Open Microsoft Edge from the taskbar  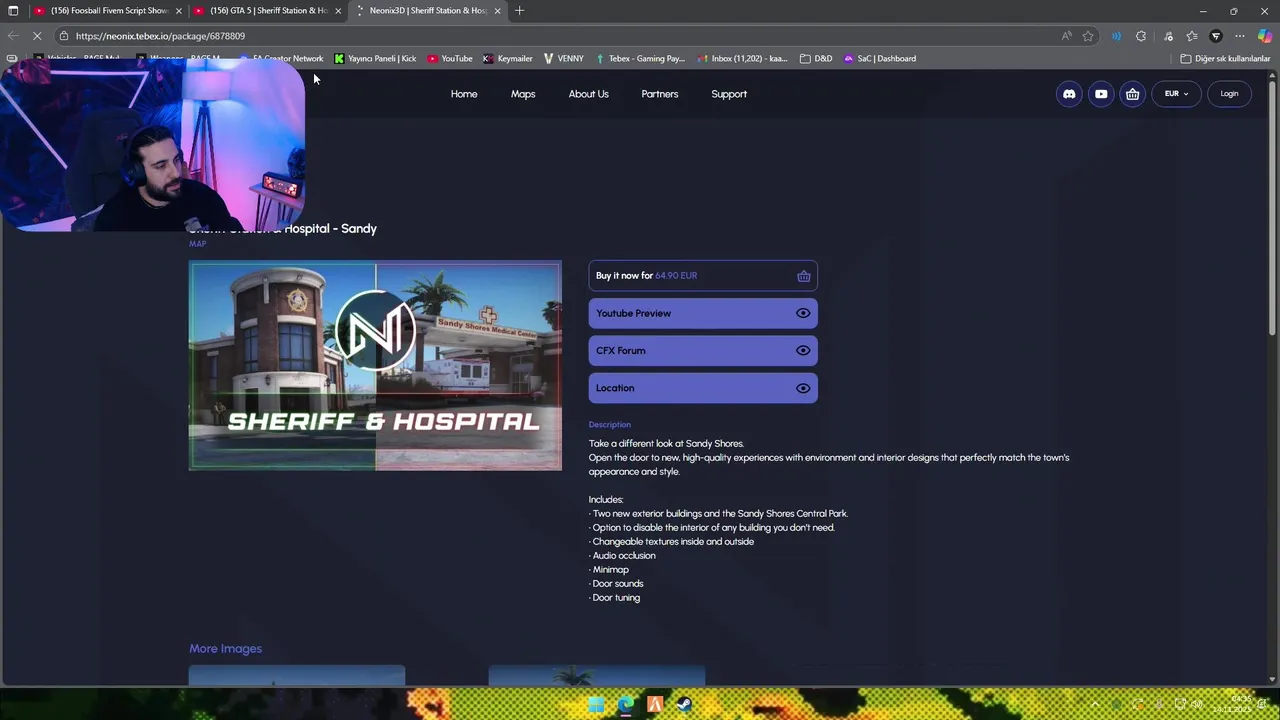pyautogui.click(x=625, y=705)
